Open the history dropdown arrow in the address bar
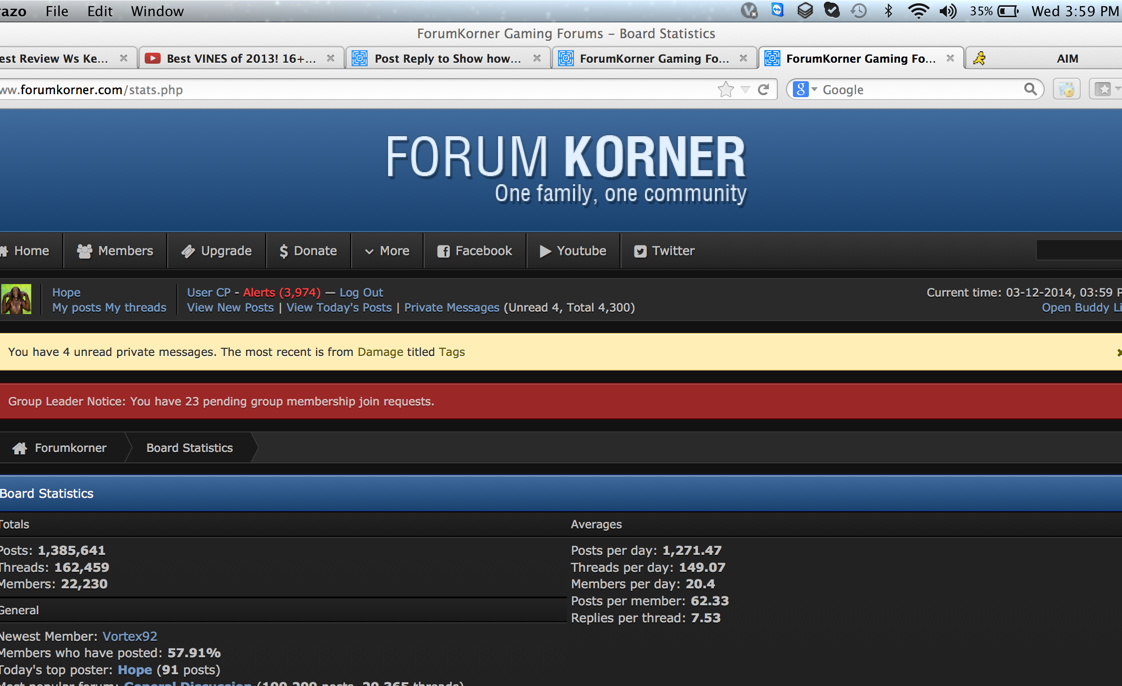Screen dimensions: 1122x686 [745, 89]
